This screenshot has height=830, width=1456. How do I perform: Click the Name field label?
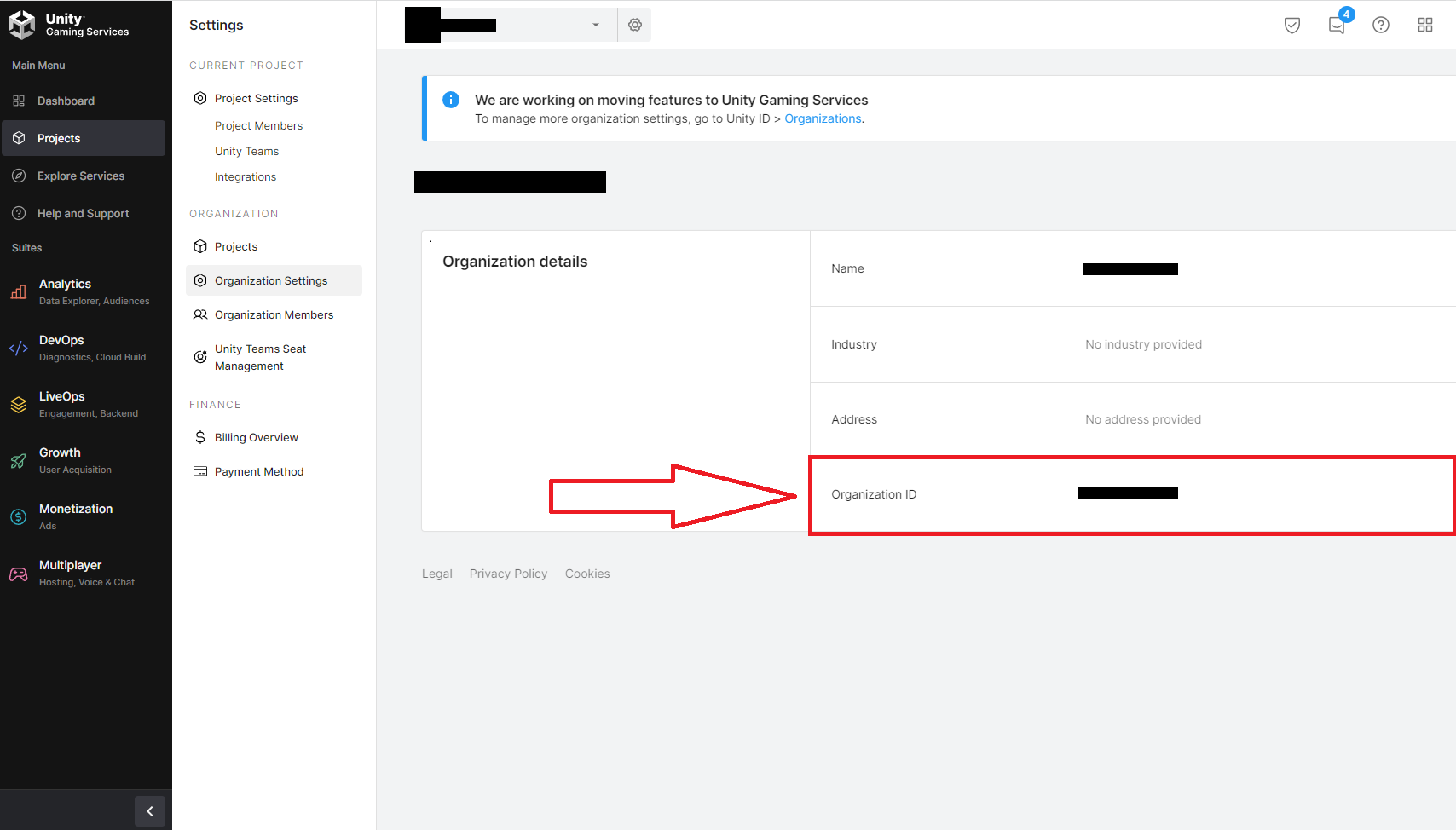[847, 268]
